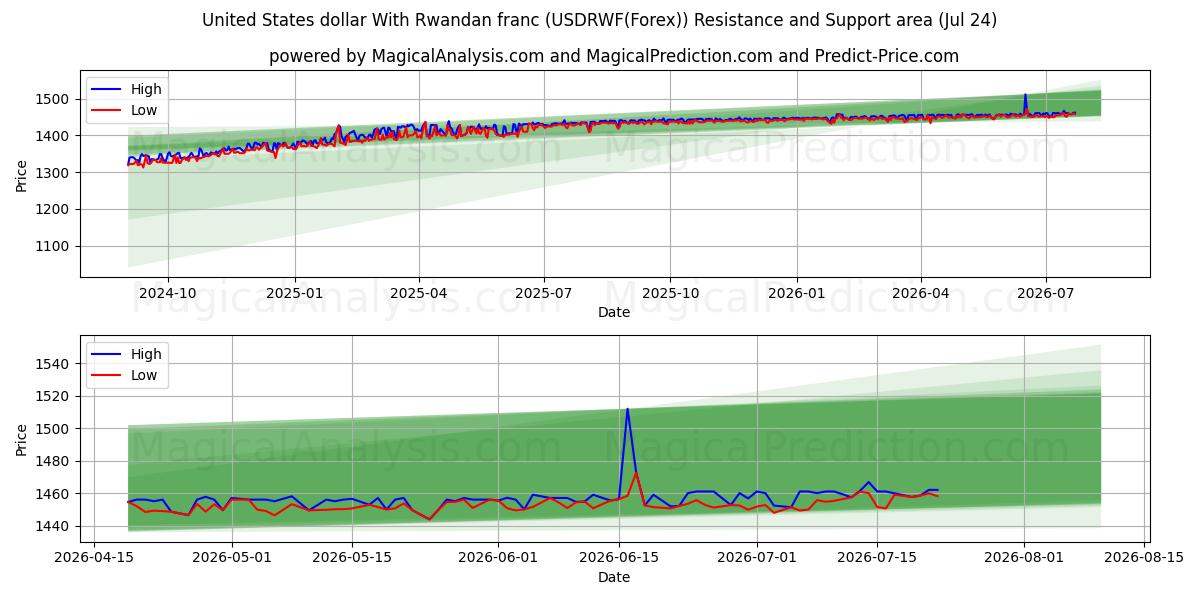Click the '2026-04-15' date tick label

(x=95, y=558)
